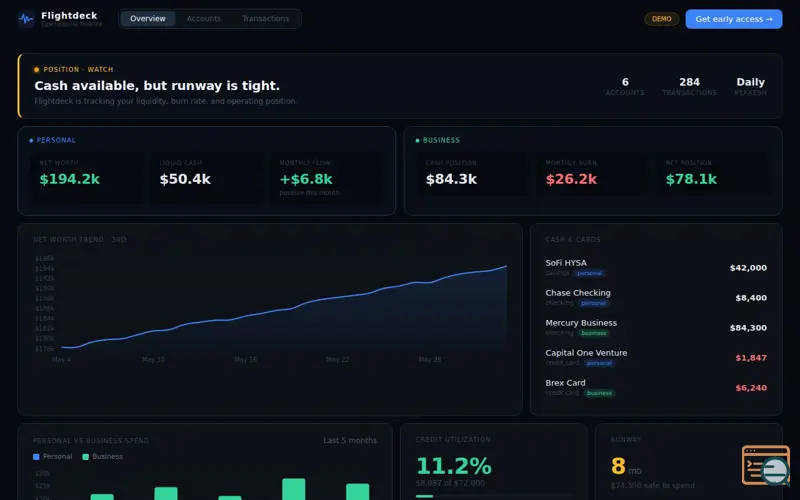This screenshot has width=800, height=500.
Task: Click the business tag under Mercury Business
Action: tap(594, 333)
